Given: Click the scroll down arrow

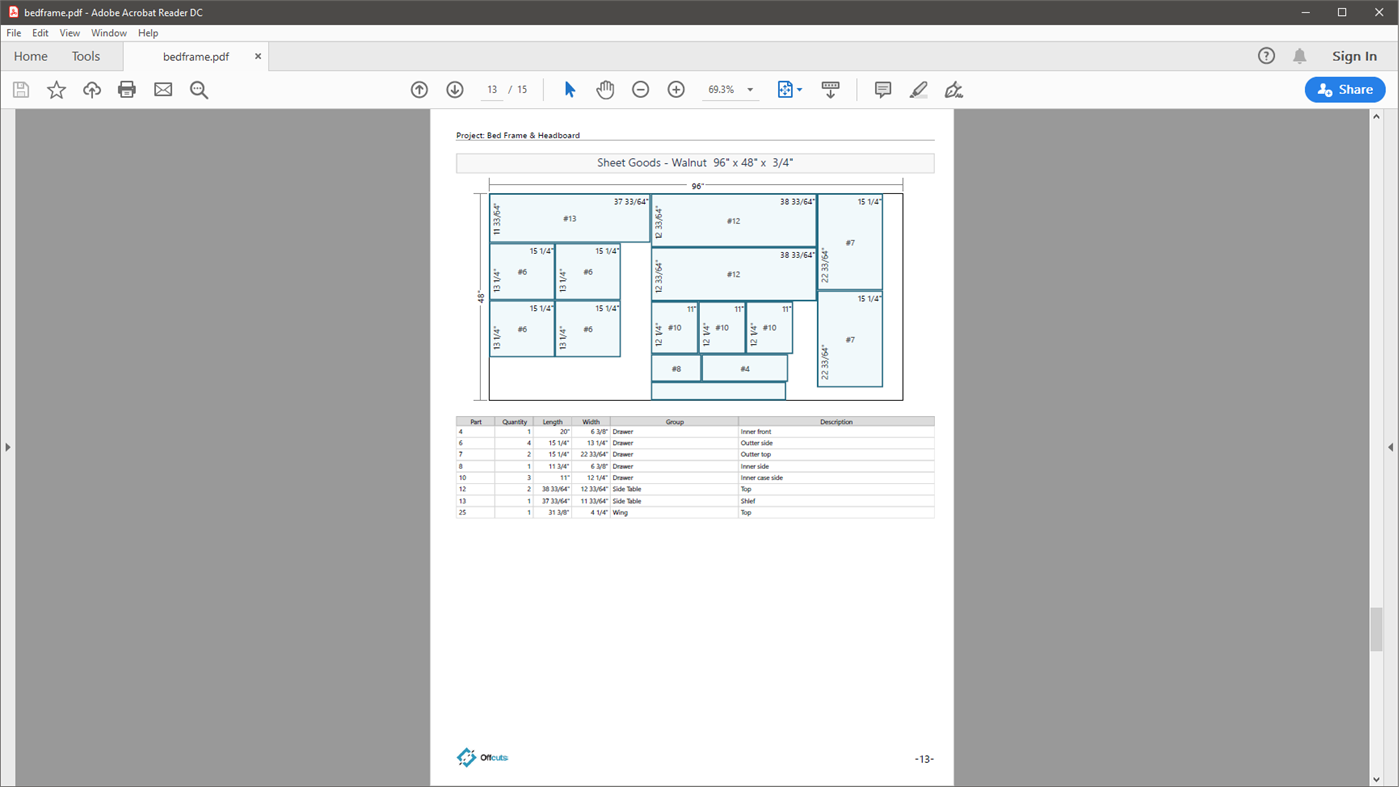Looking at the screenshot, I should coord(1377,779).
